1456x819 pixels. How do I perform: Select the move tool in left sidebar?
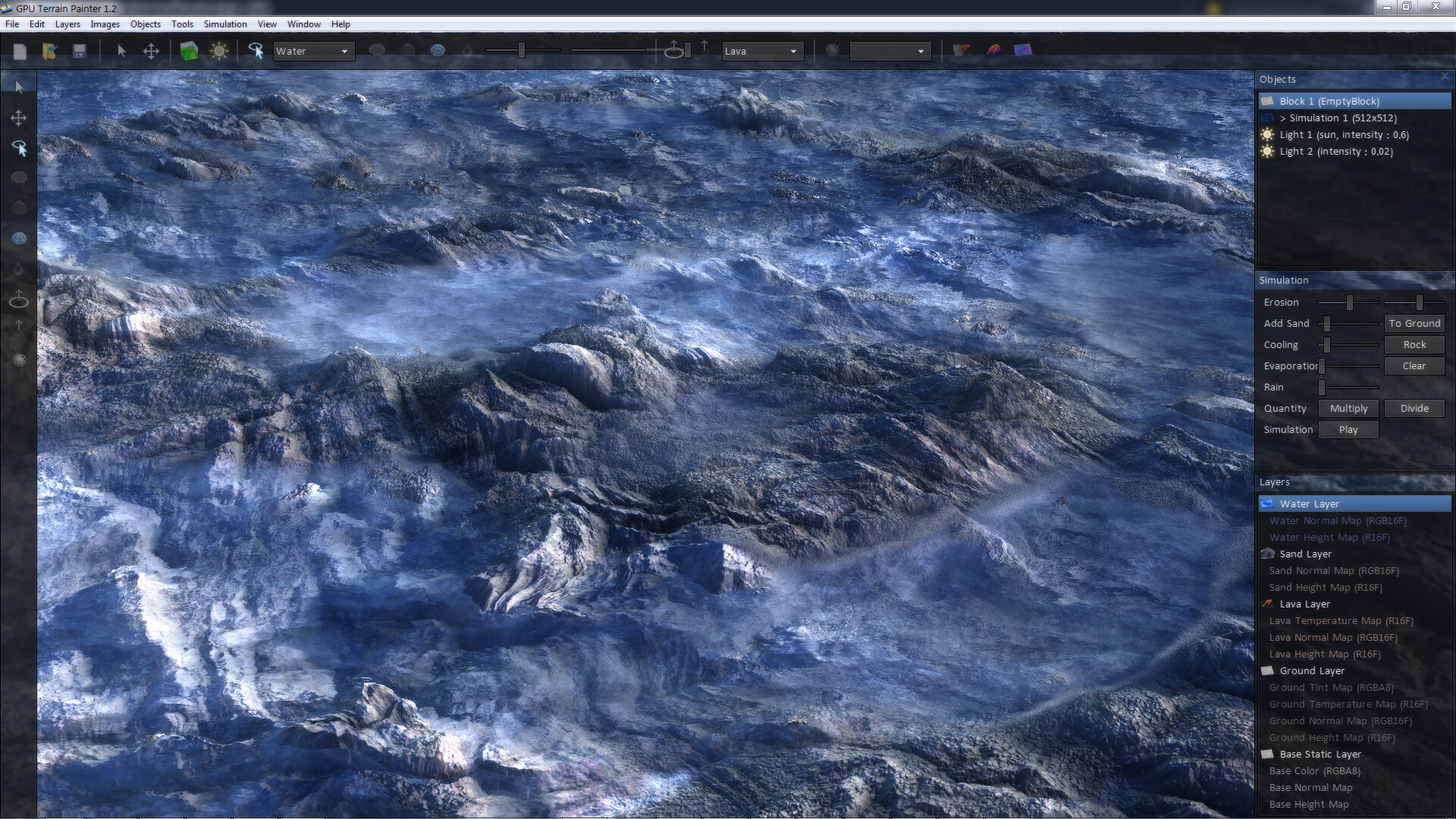click(x=18, y=118)
